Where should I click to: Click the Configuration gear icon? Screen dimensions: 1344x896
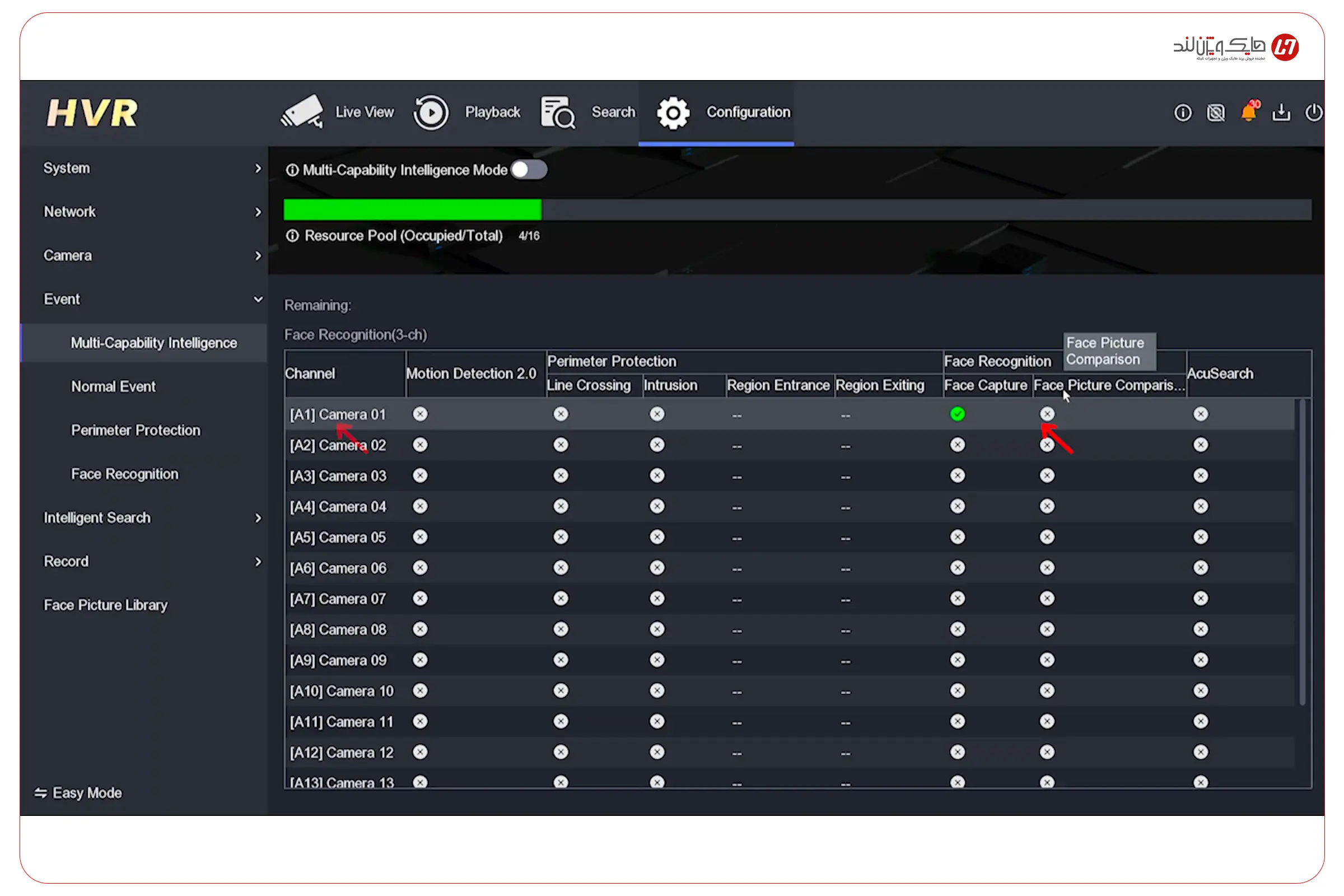673,113
